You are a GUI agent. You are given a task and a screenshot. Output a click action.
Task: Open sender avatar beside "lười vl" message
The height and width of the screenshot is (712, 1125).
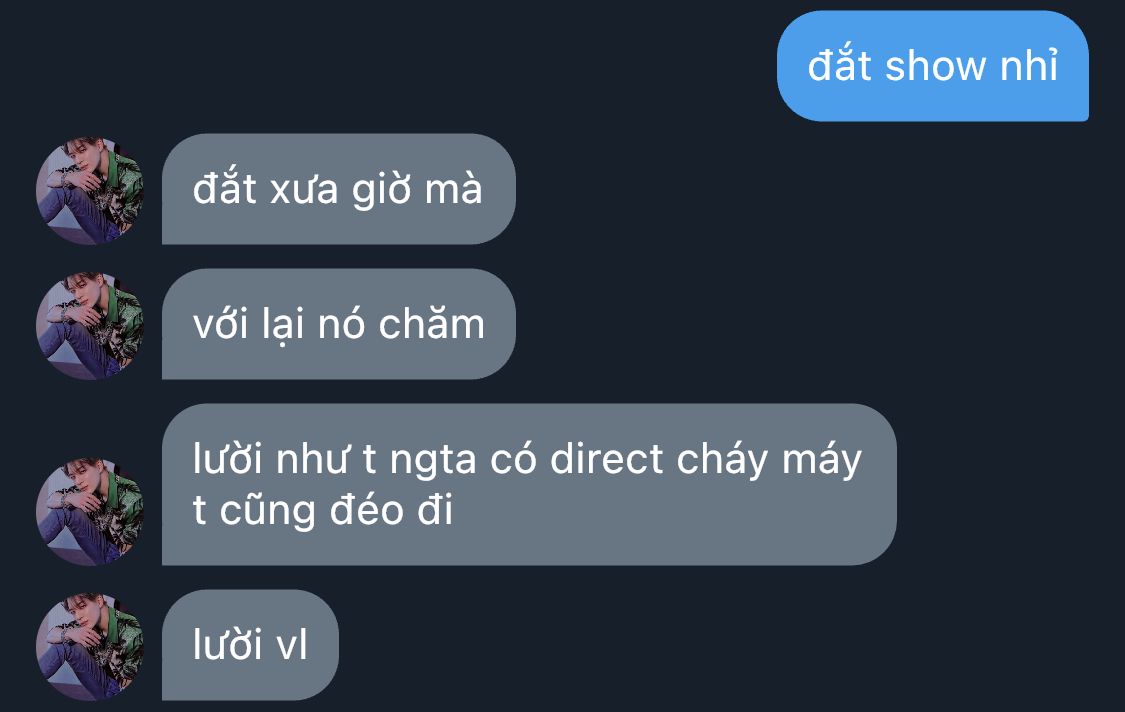tap(90, 647)
